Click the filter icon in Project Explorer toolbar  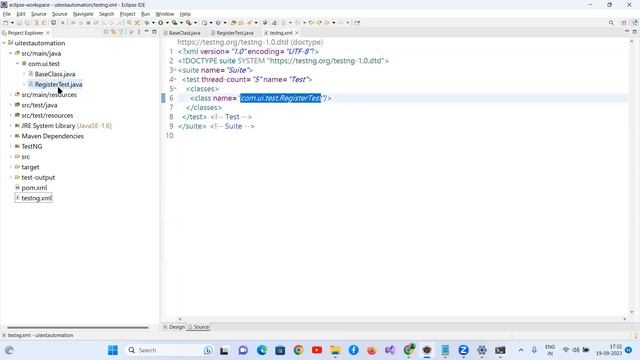(x=121, y=32)
